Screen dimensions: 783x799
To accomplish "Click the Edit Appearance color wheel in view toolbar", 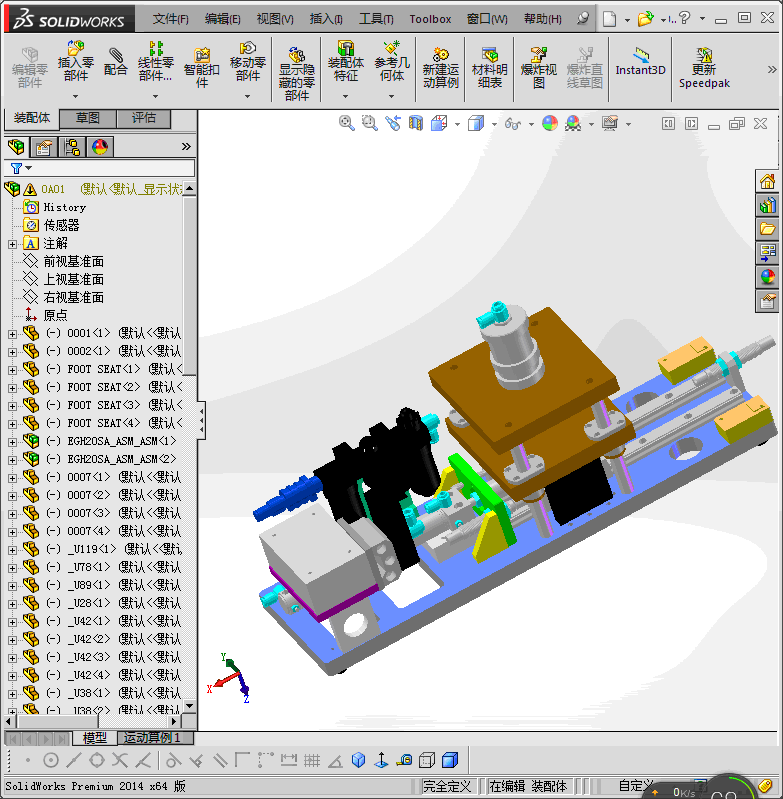I will (549, 123).
